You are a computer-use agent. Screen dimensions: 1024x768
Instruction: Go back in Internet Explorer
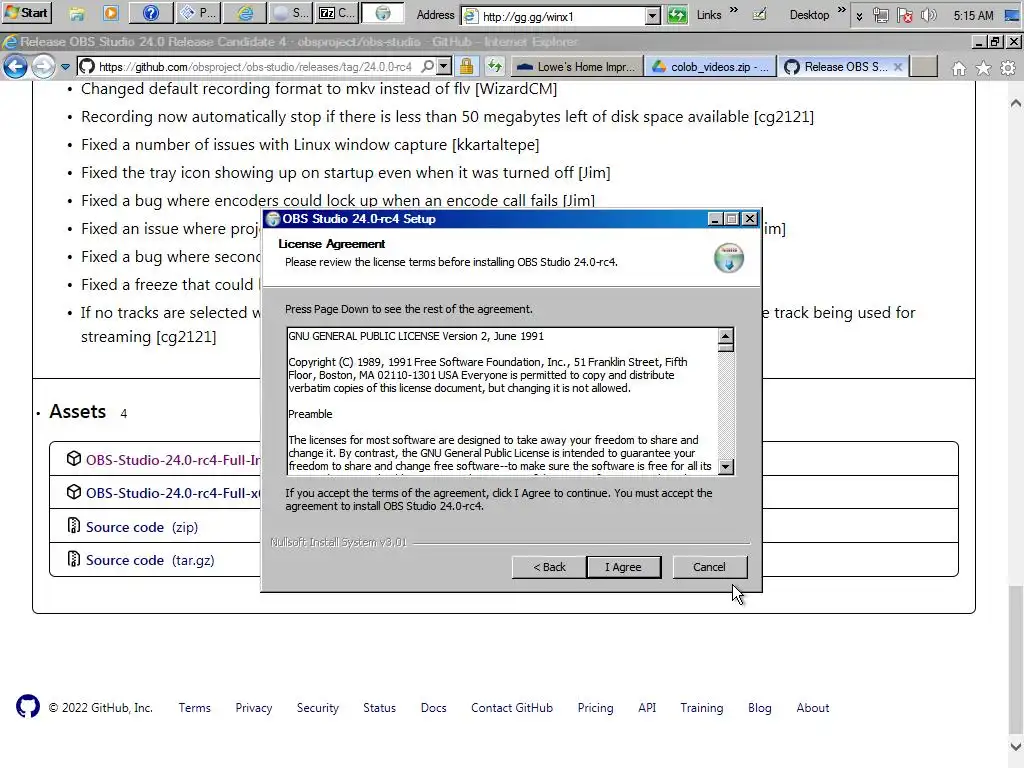pos(15,67)
